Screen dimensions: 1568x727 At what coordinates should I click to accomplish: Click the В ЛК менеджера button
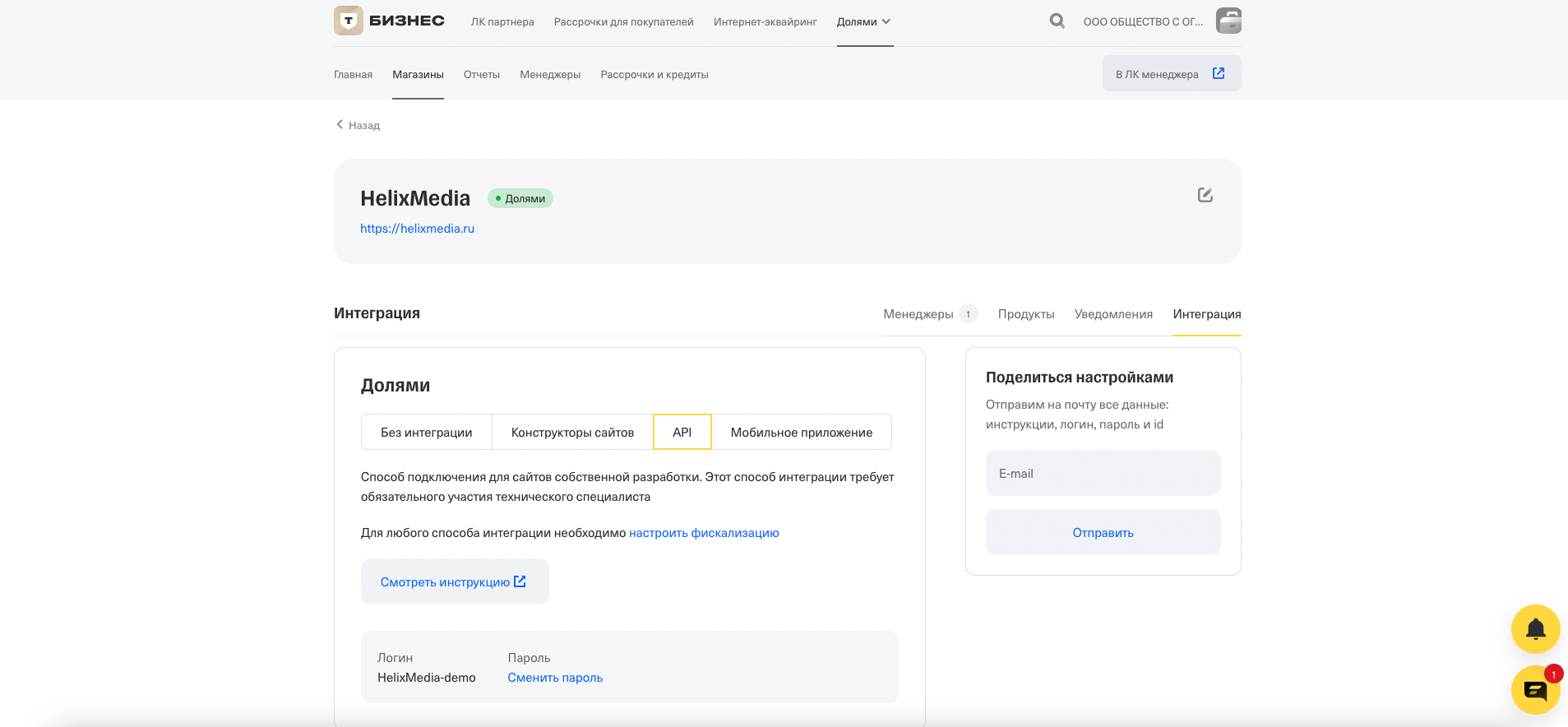tap(1172, 73)
